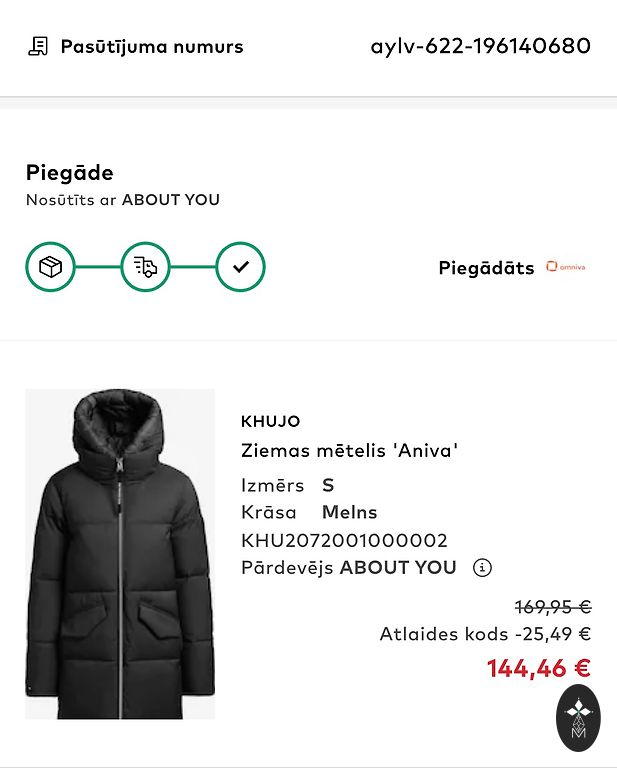Click the Piegāde section heading
The width and height of the screenshot is (617, 768).
click(x=70, y=173)
